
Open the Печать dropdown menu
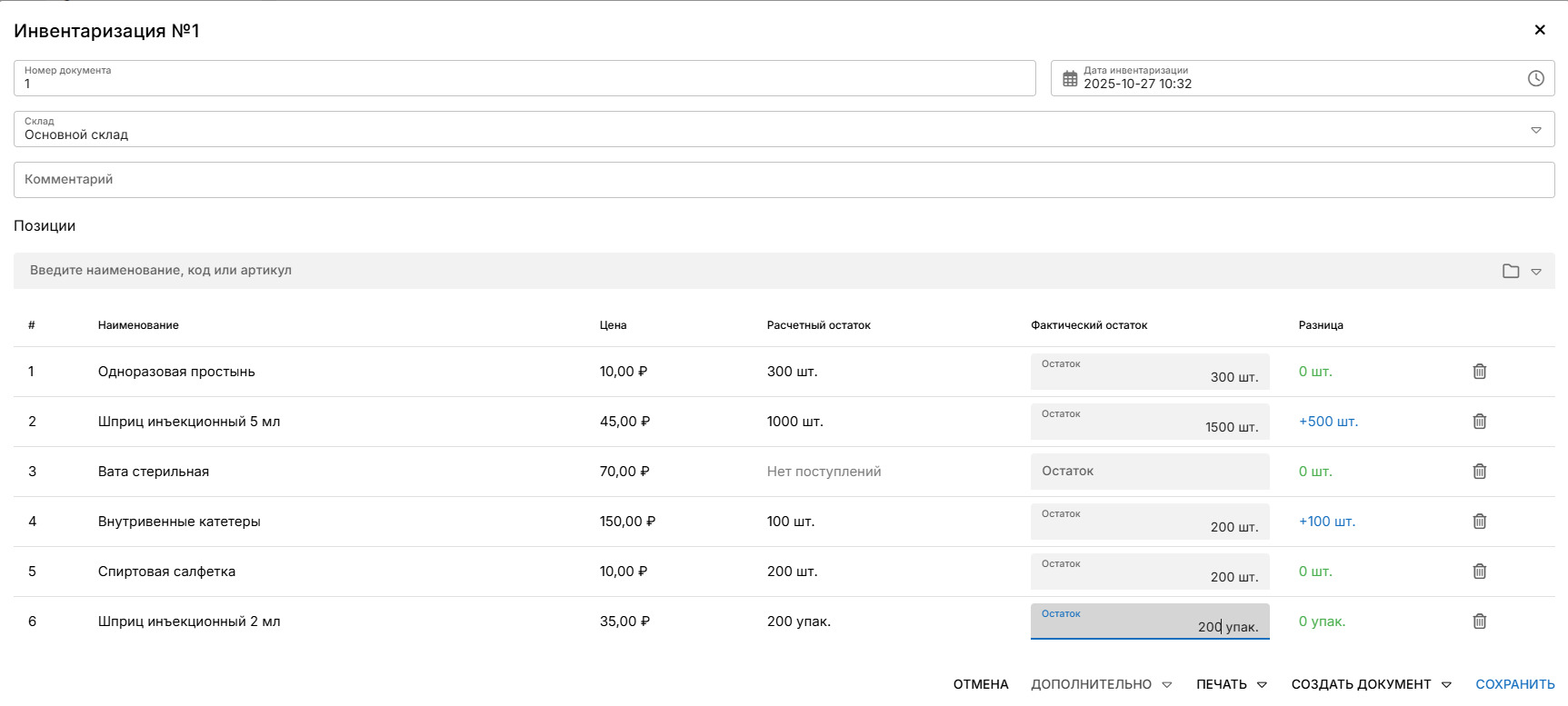(x=1231, y=684)
